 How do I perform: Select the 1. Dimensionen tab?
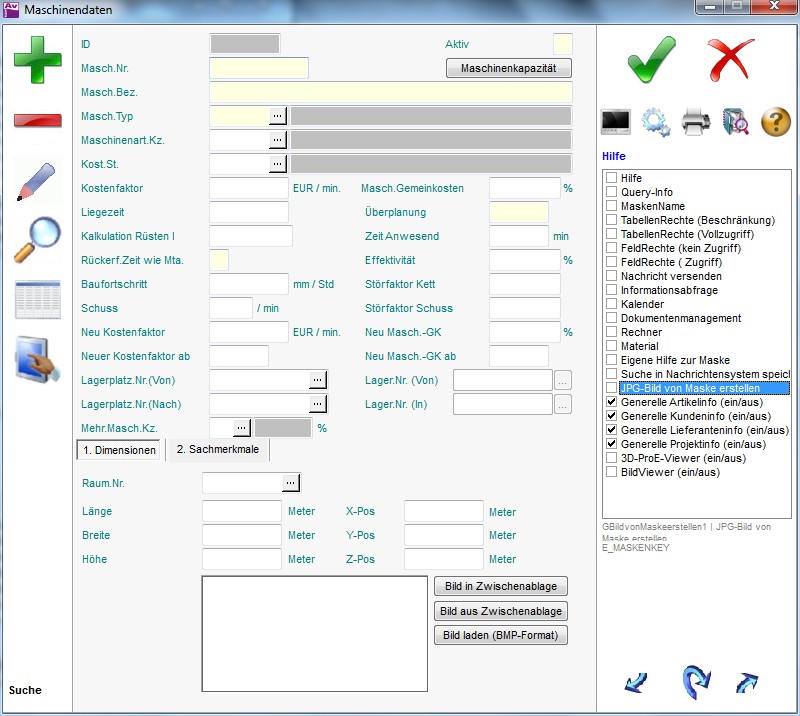coord(120,451)
